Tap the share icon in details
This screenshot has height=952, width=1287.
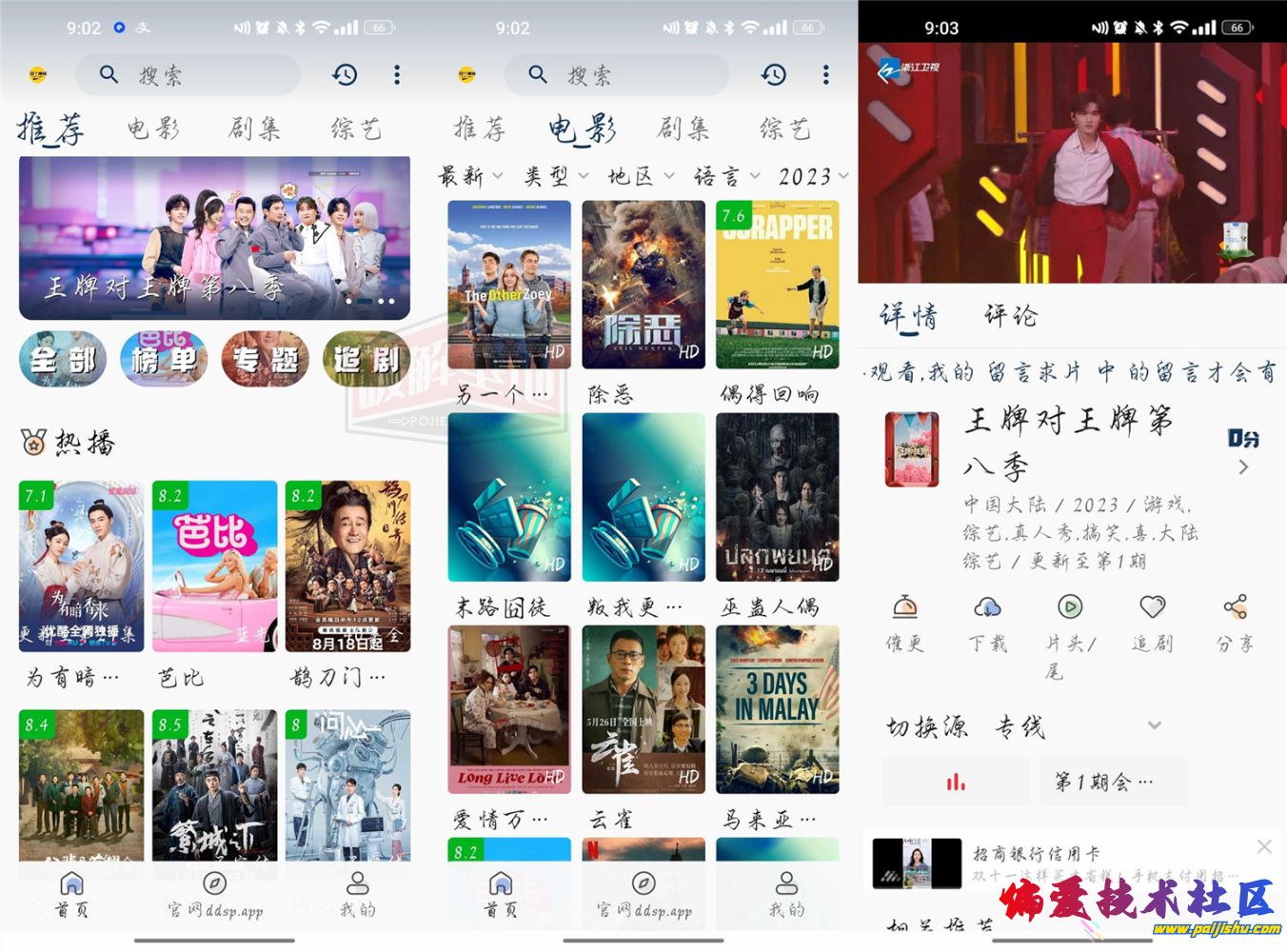click(1235, 607)
